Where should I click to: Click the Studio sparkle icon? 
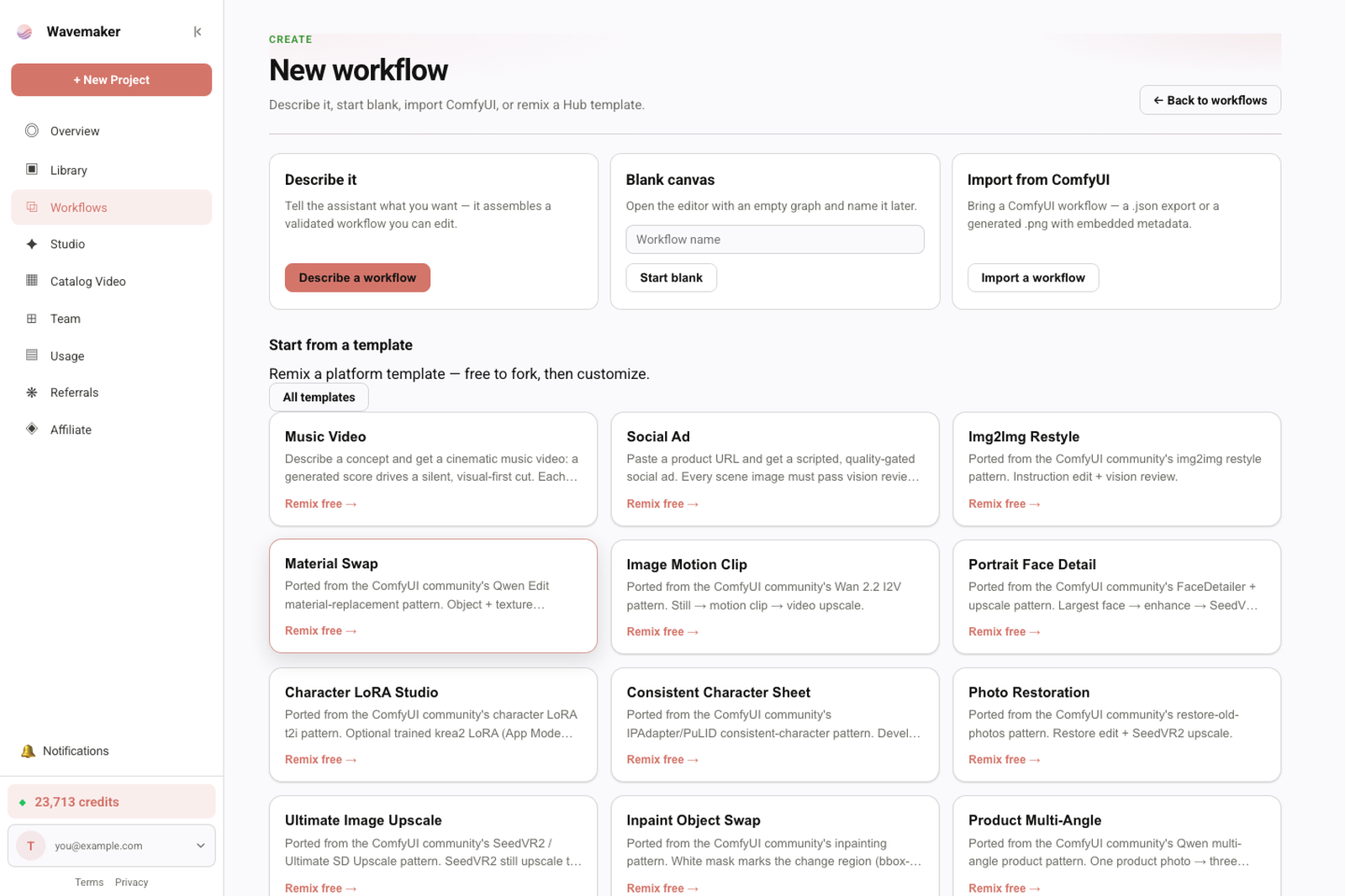pyautogui.click(x=32, y=244)
